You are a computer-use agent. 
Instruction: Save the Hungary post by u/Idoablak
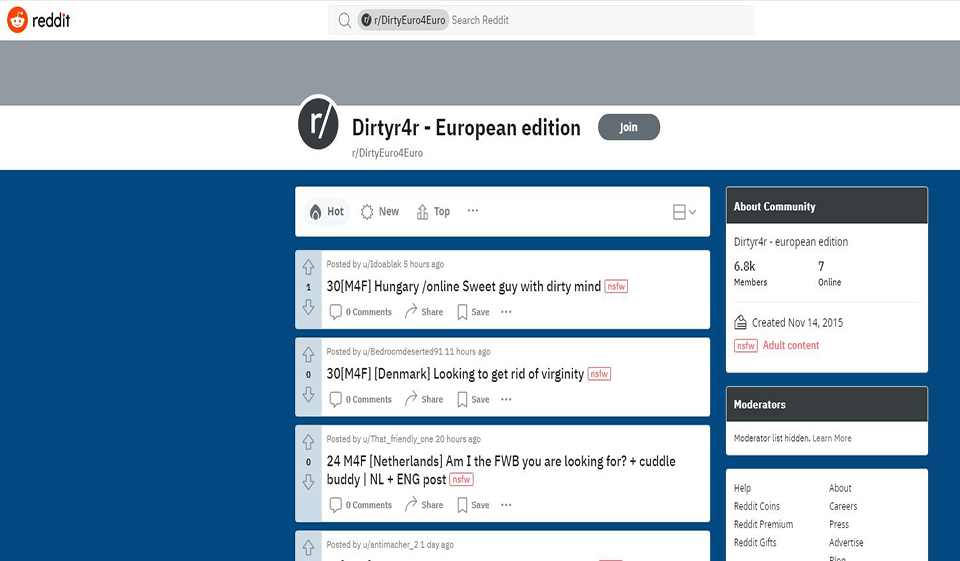[x=473, y=312]
